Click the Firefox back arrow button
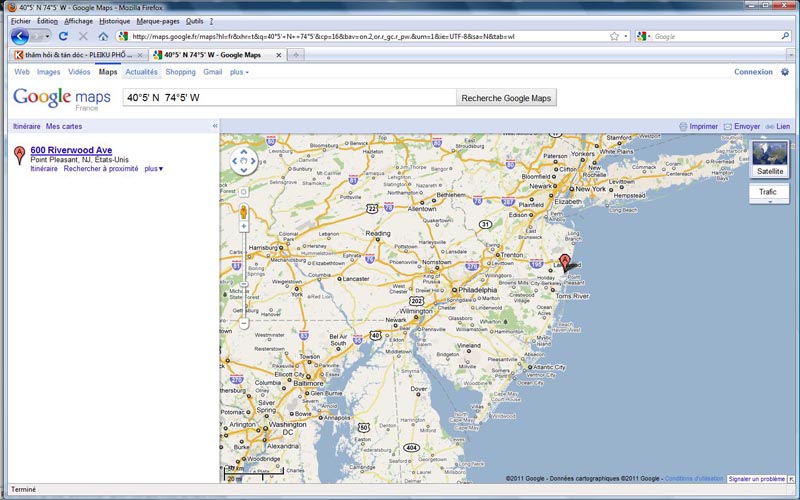The height and width of the screenshot is (500, 800). 19,36
